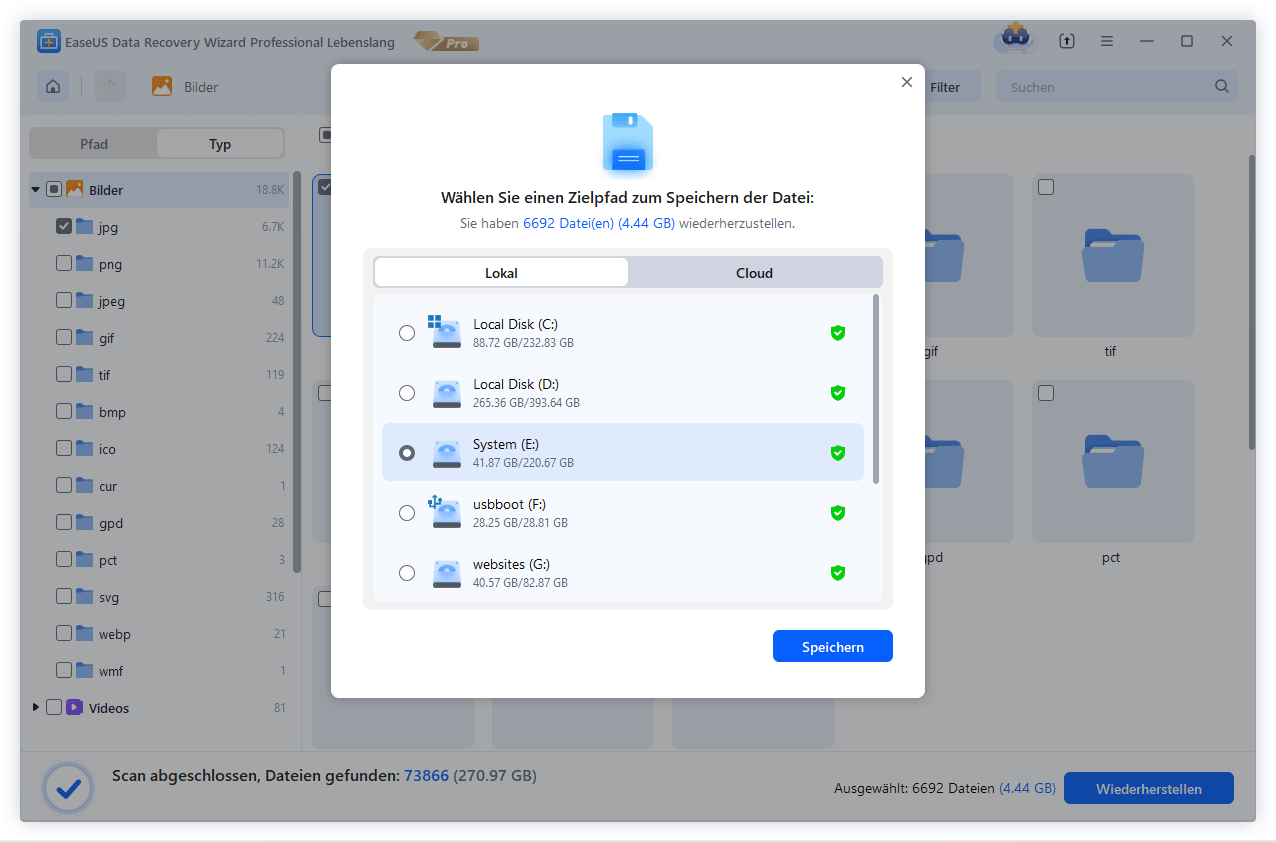Click the 73866 found files link
Viewport: 1276px width, 842px height.
[425, 775]
